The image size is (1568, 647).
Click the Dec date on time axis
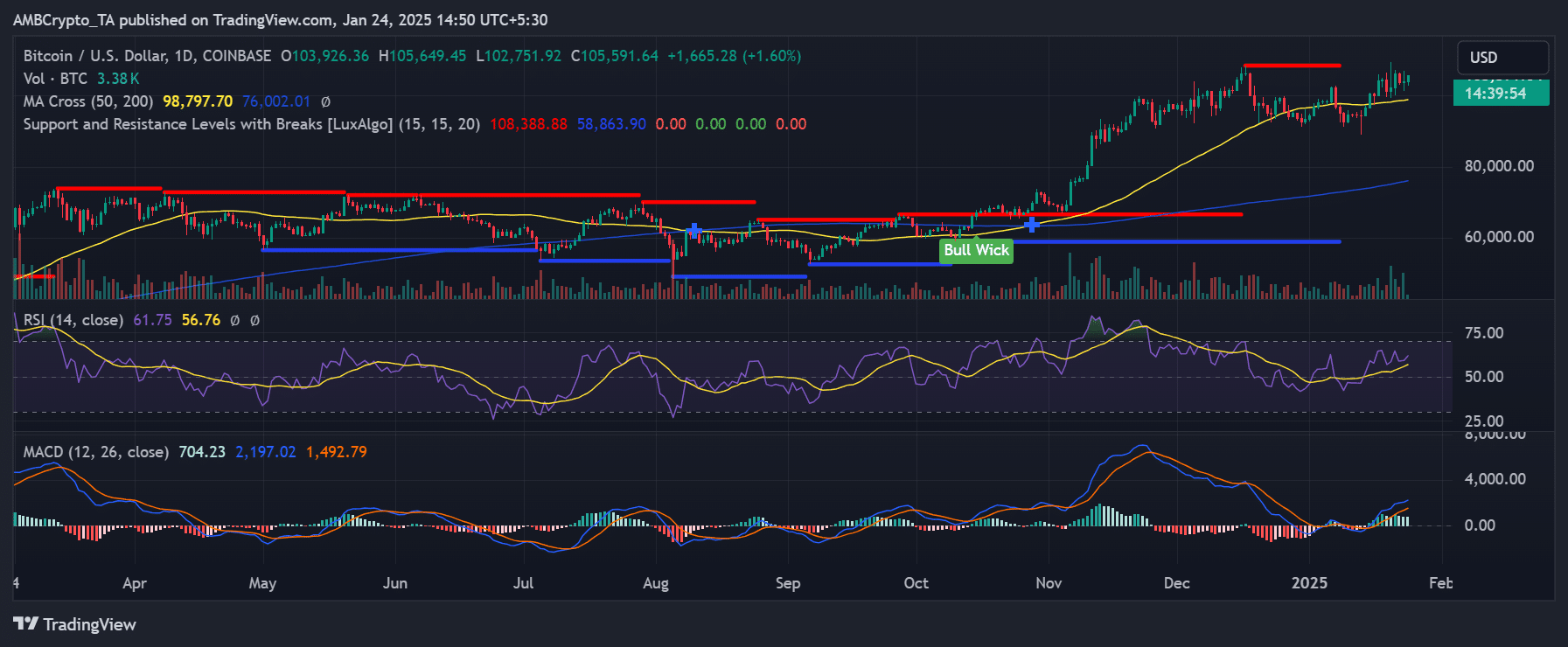point(1177,583)
